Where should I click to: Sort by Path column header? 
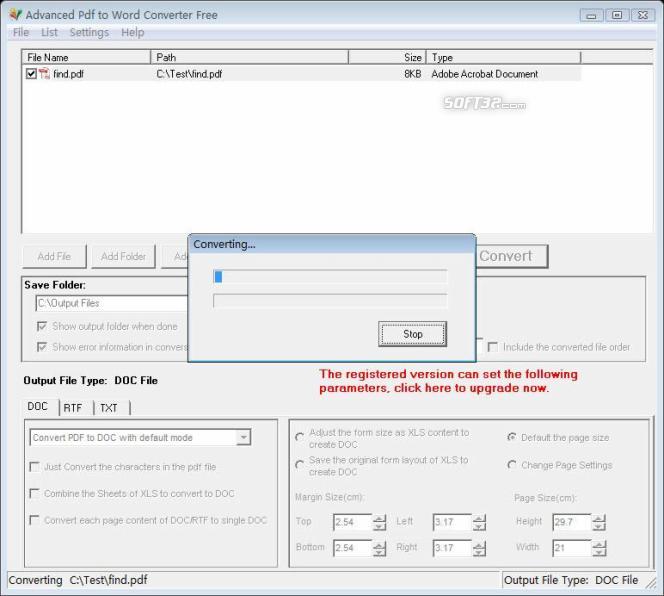249,57
